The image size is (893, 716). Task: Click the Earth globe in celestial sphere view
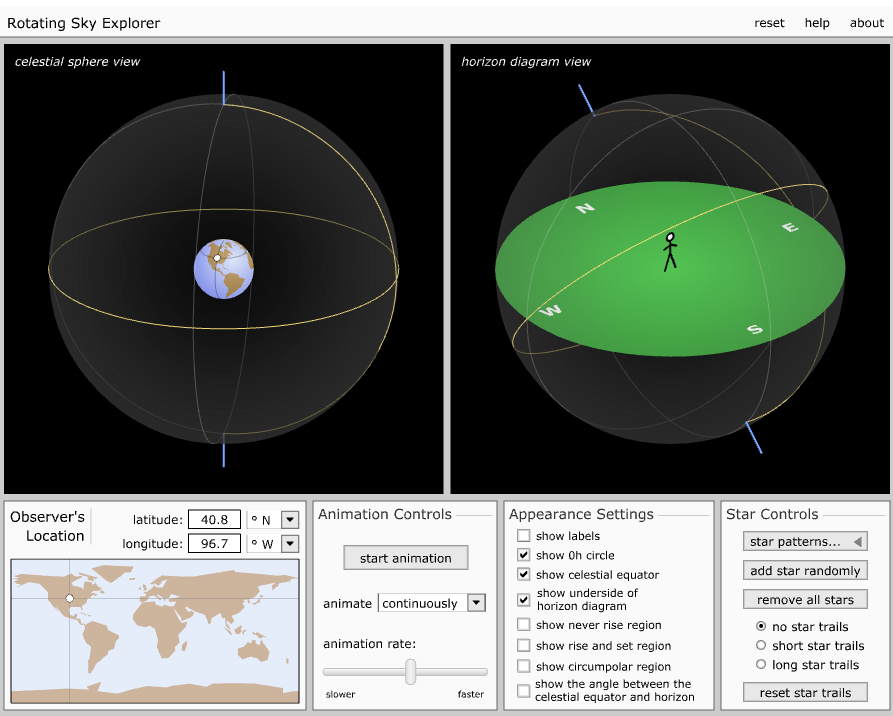[x=224, y=269]
